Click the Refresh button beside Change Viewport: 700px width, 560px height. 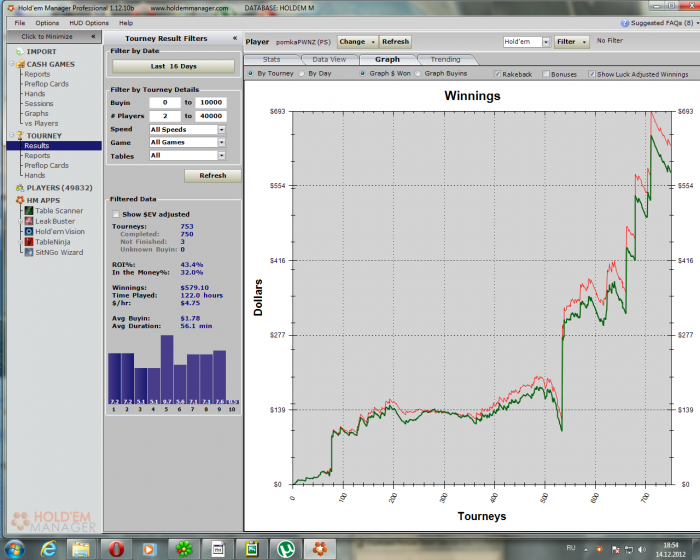[396, 42]
